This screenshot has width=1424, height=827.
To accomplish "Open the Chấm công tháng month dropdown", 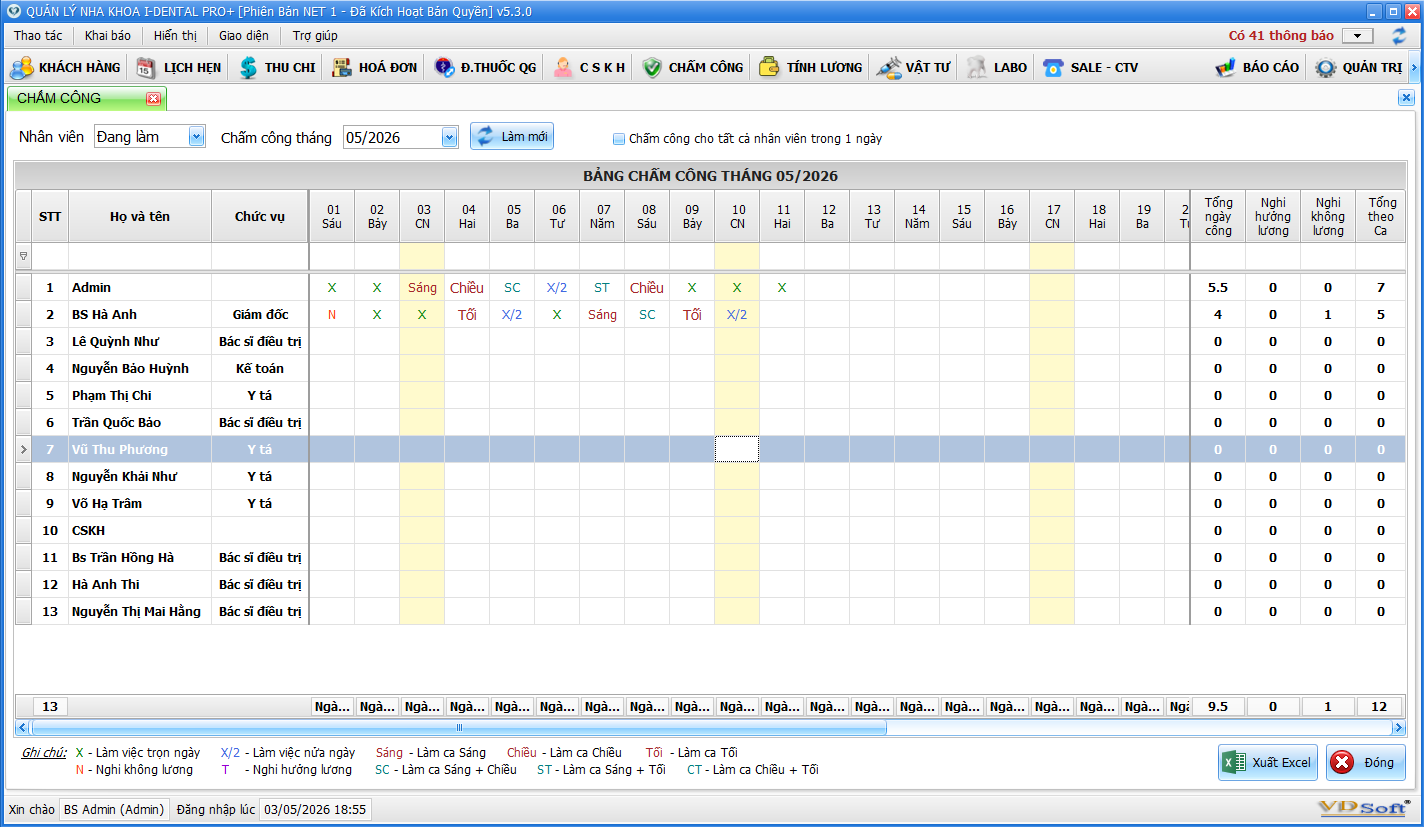I will click(449, 137).
